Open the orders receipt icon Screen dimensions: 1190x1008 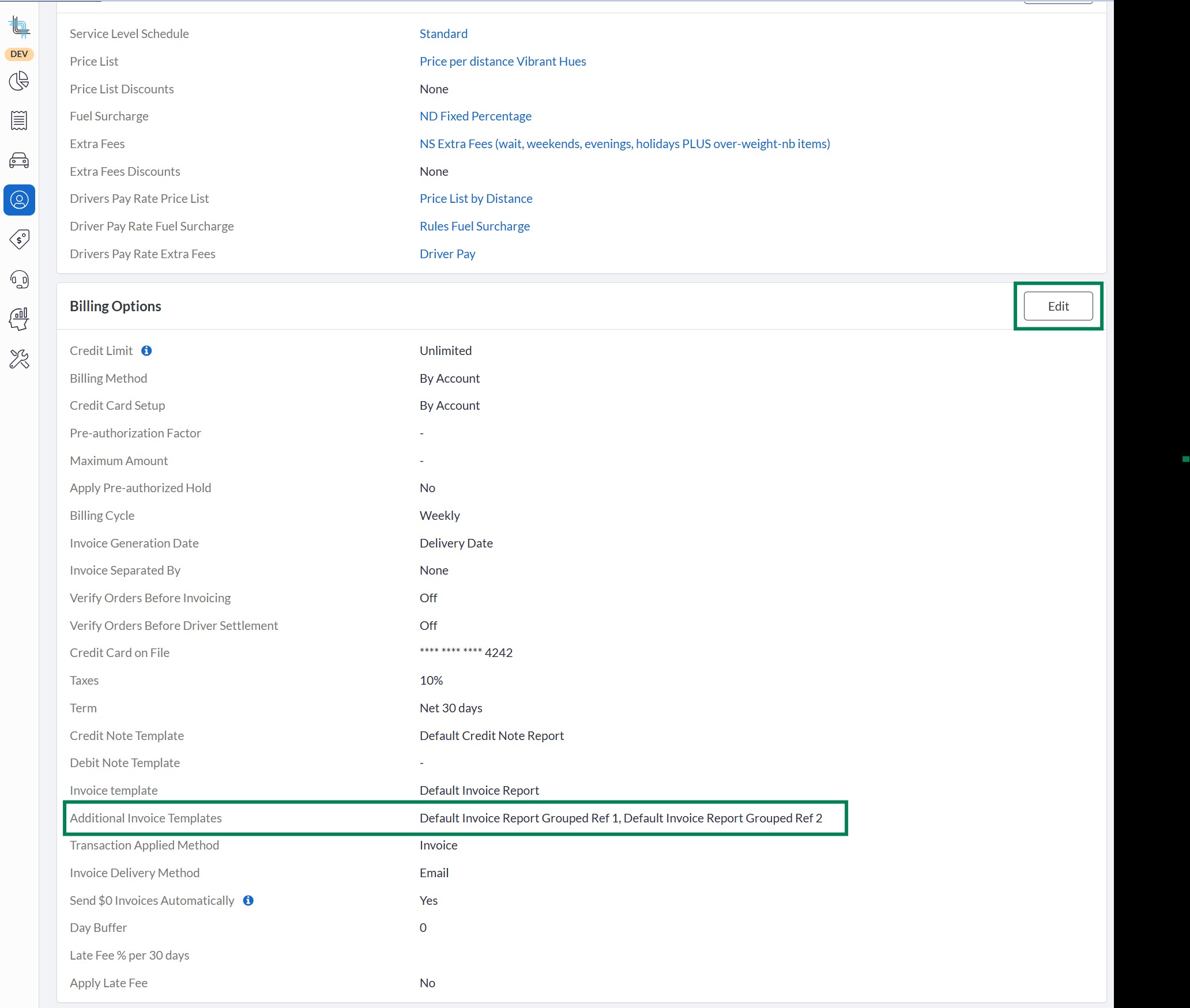pos(19,120)
